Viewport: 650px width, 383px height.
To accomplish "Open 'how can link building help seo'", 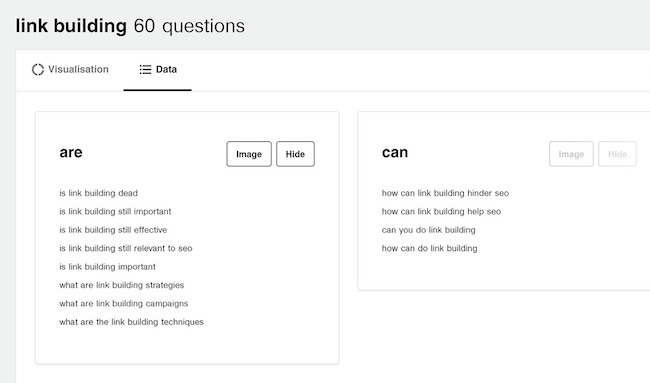I will click(x=441, y=211).
